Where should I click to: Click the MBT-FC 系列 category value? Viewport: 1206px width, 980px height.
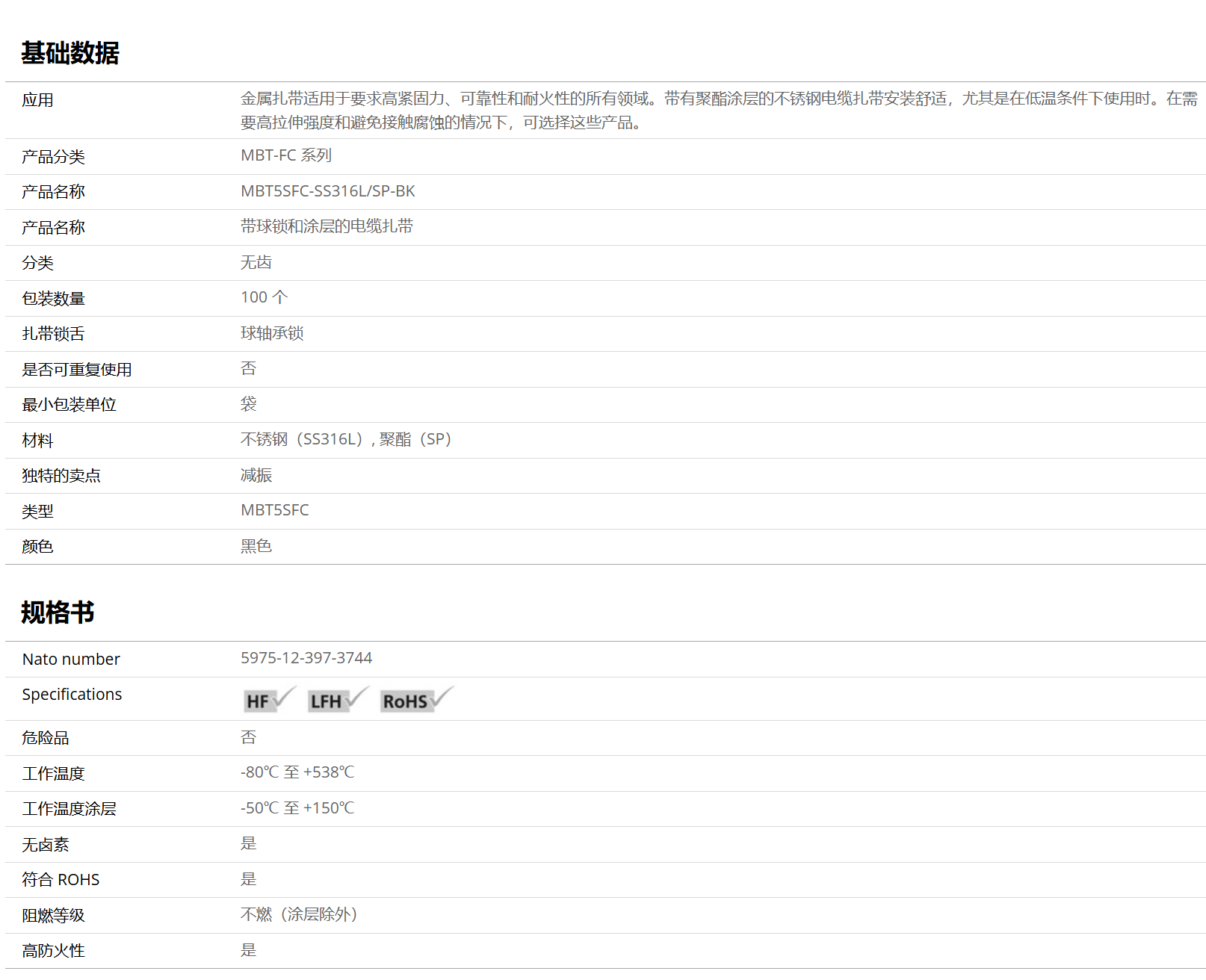(285, 155)
